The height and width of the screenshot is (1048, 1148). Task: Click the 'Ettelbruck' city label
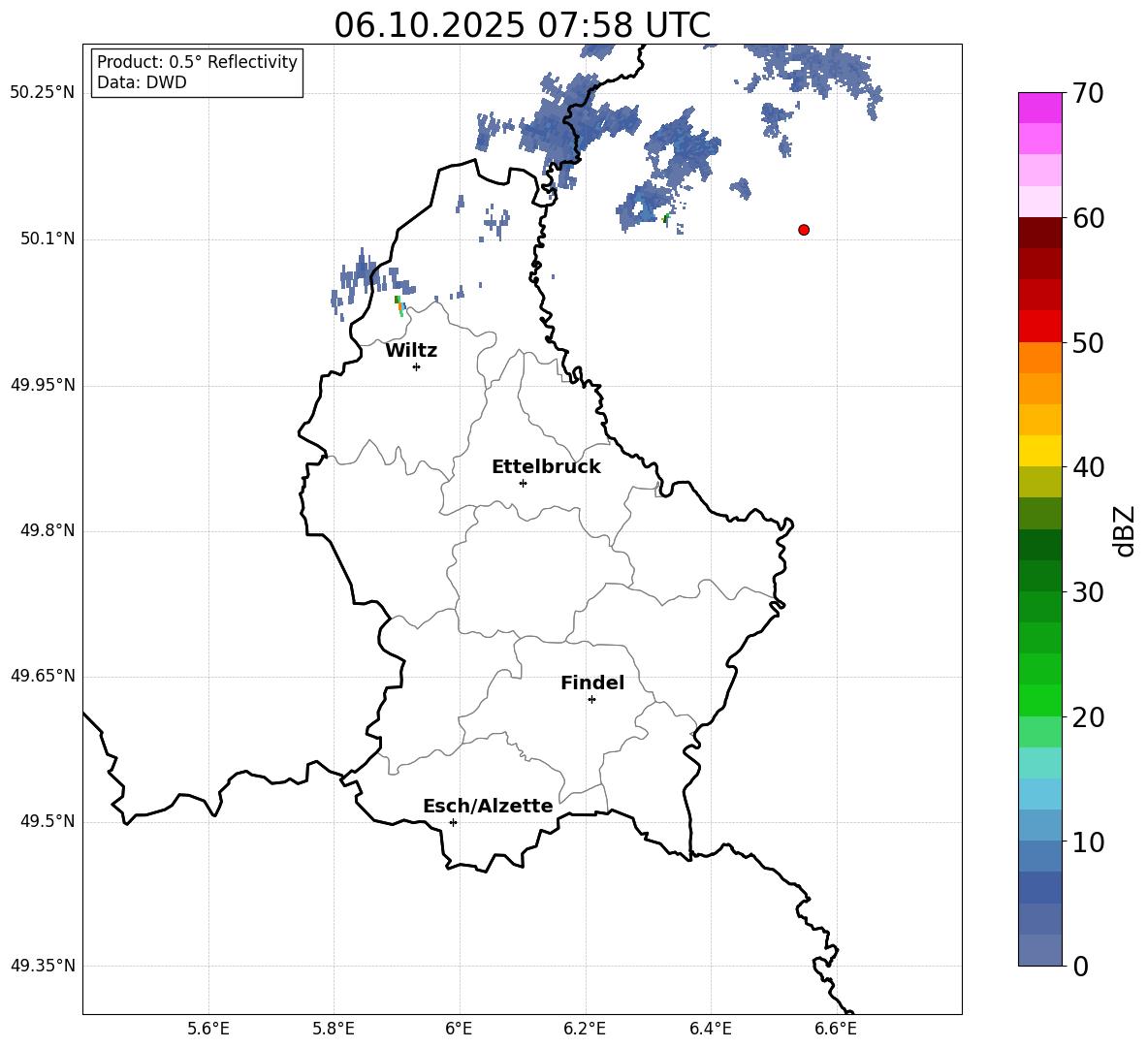(x=546, y=467)
